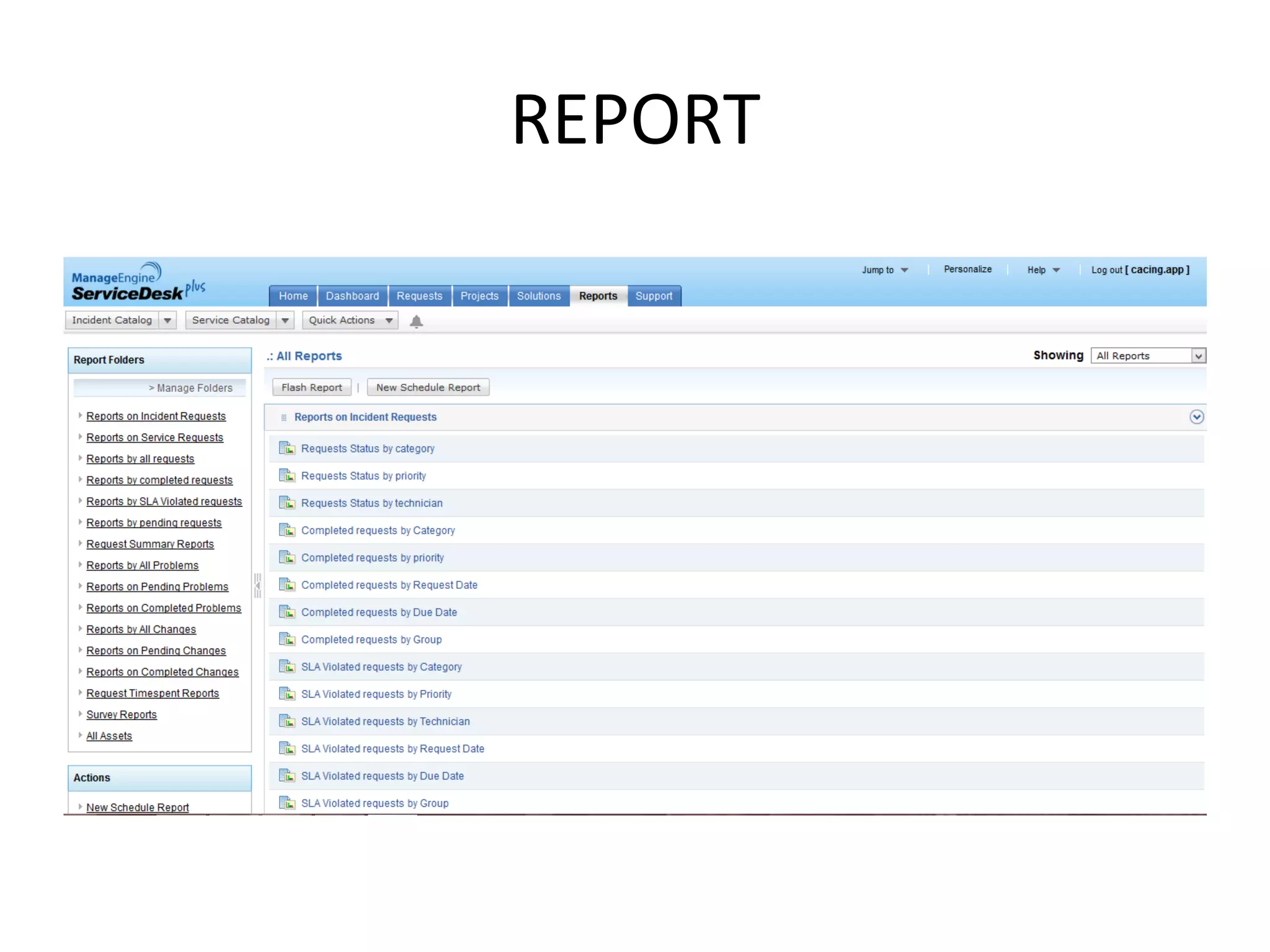
Task: Click the Incident Catalog button
Action: [112, 320]
